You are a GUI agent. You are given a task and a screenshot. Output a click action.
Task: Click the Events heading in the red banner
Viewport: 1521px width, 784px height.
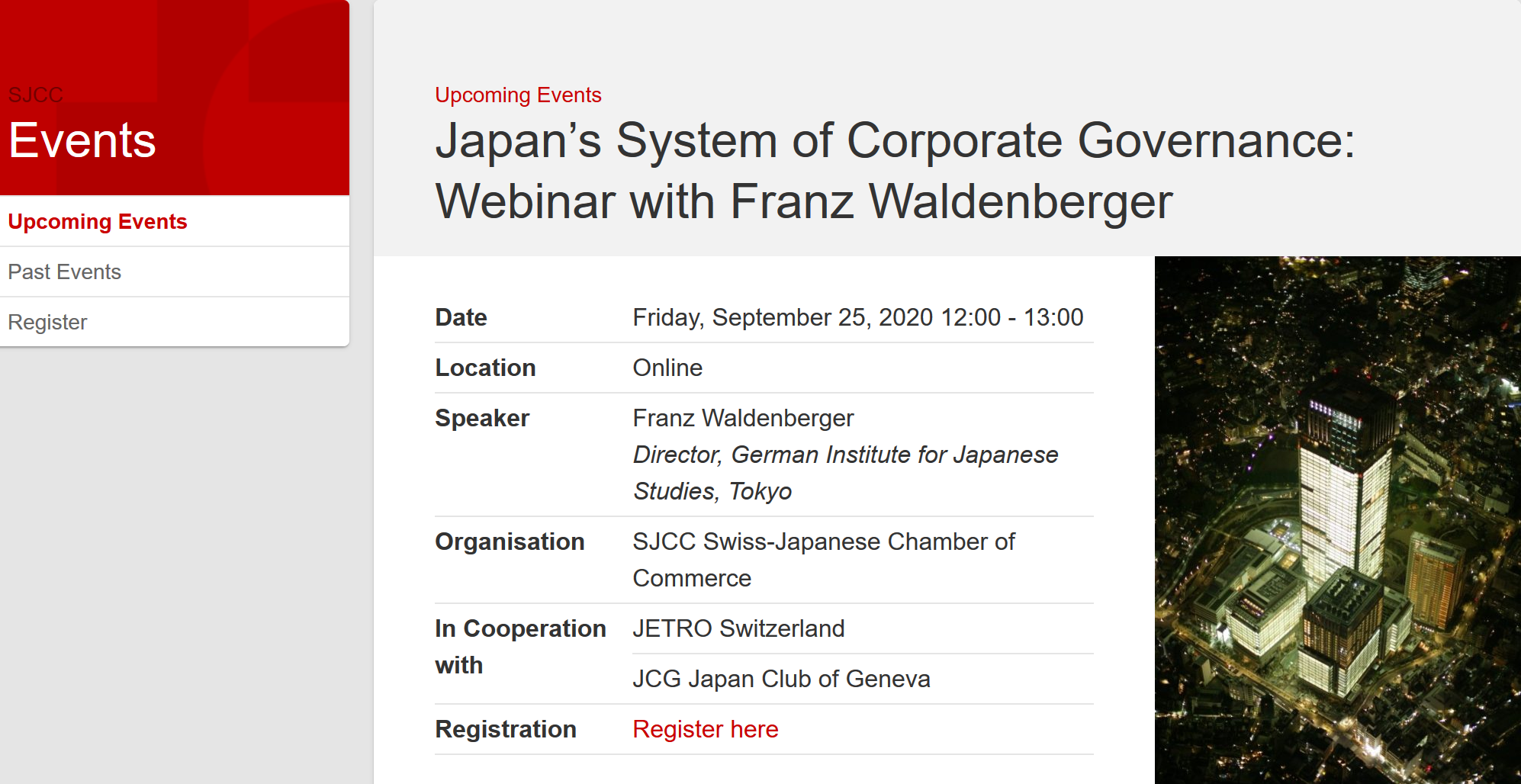82,140
